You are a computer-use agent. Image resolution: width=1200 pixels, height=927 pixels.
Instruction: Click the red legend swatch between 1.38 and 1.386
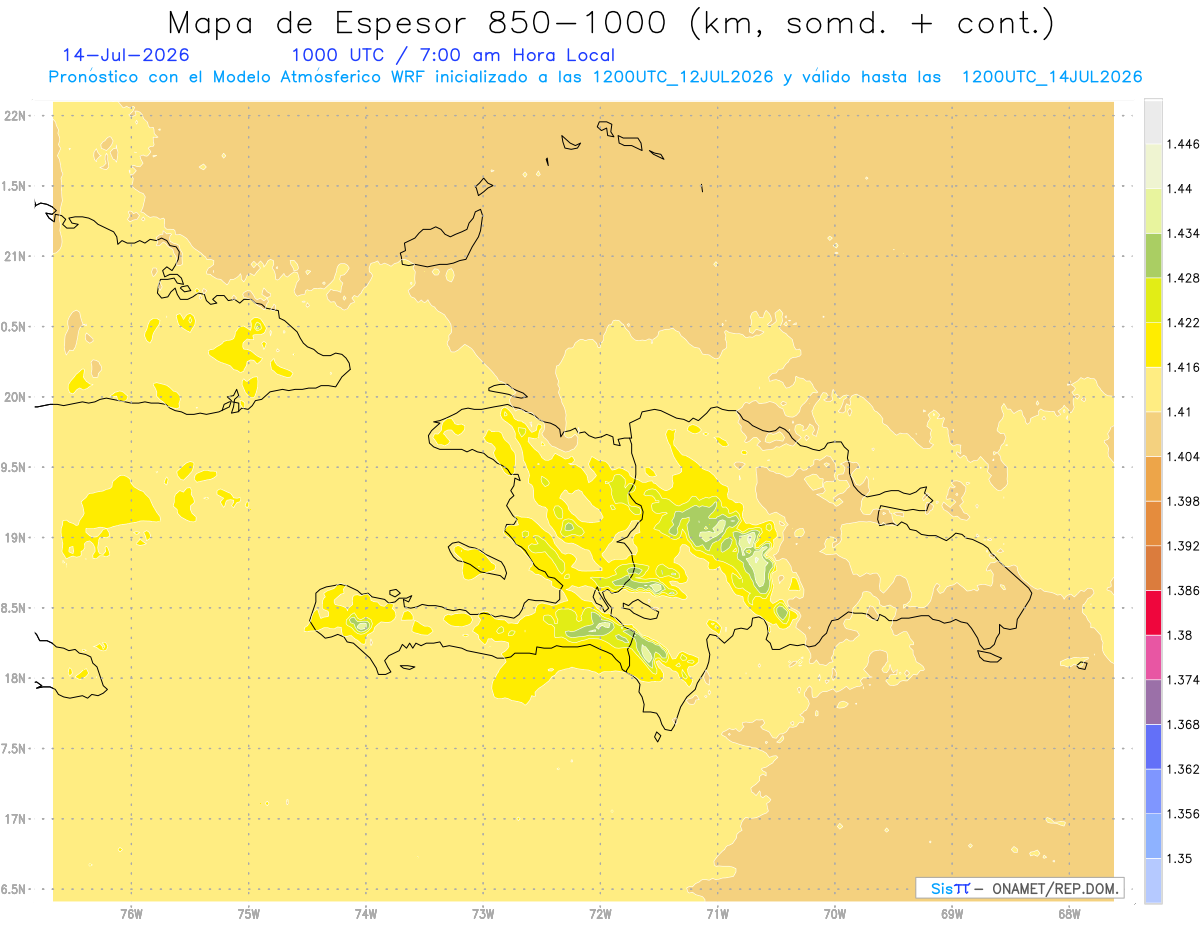coord(1153,613)
